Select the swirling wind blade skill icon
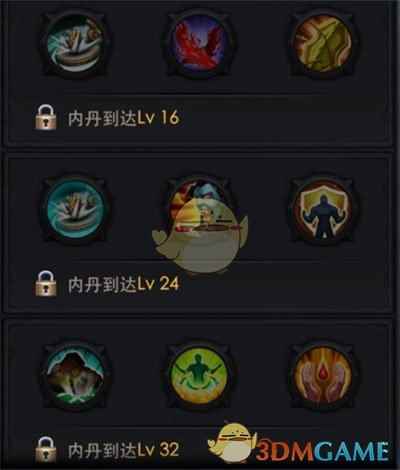This screenshot has height=470, width=400. 76,44
